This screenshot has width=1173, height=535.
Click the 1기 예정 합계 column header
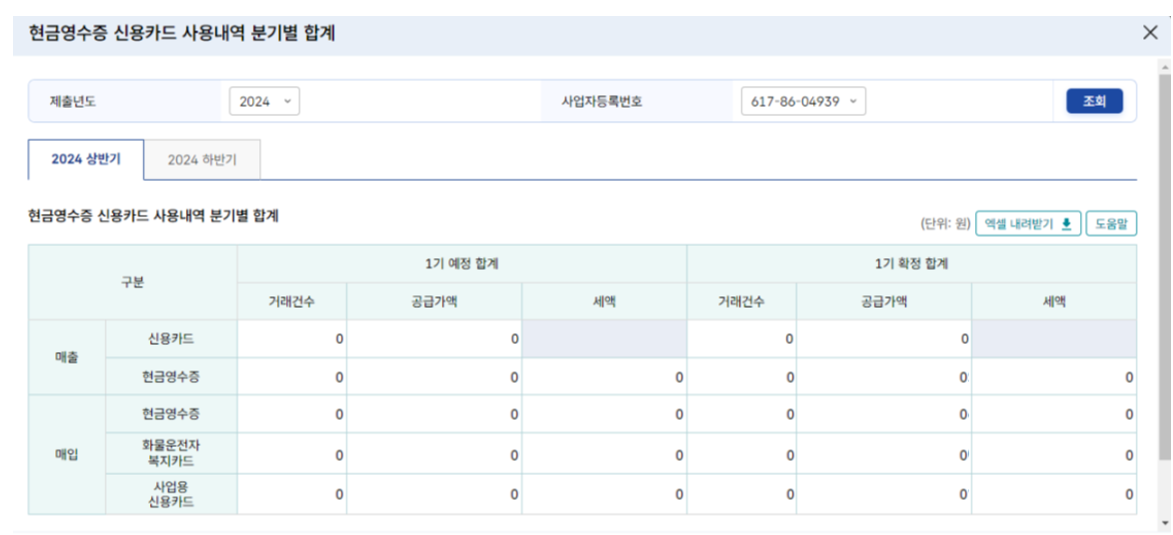(x=461, y=264)
